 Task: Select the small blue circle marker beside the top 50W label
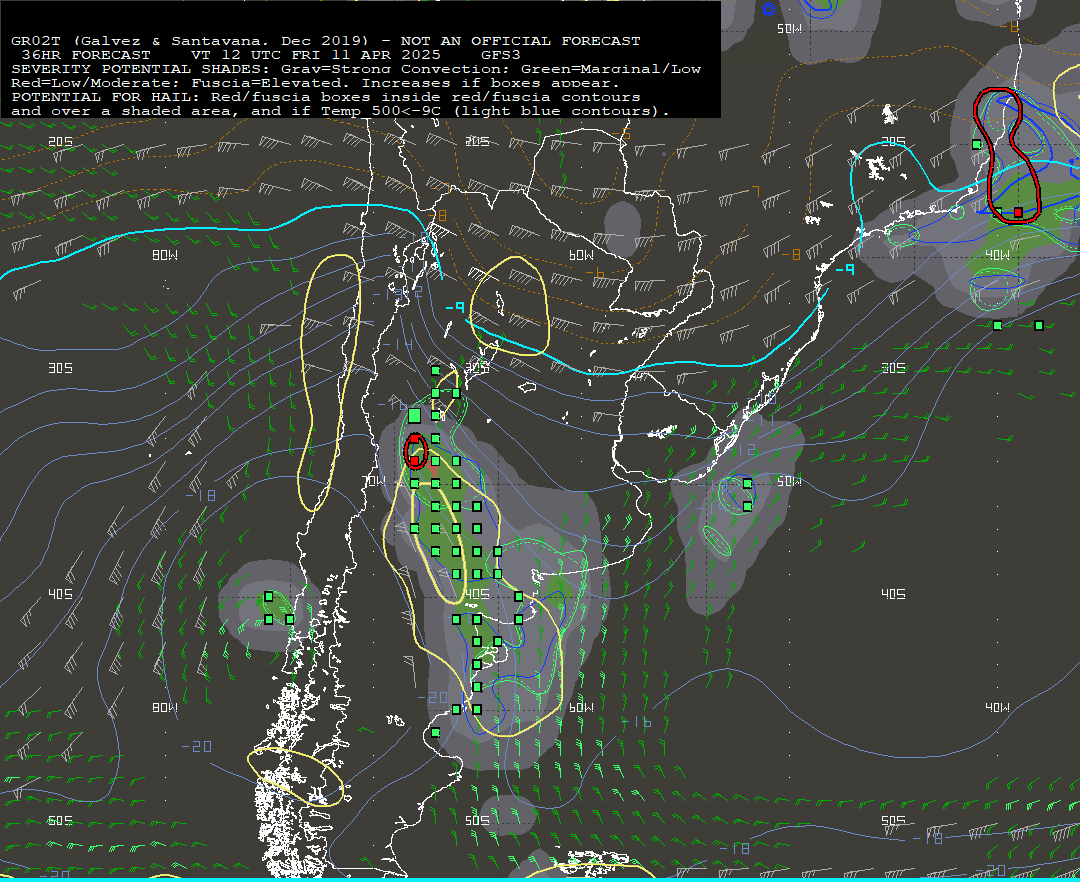(769, 9)
